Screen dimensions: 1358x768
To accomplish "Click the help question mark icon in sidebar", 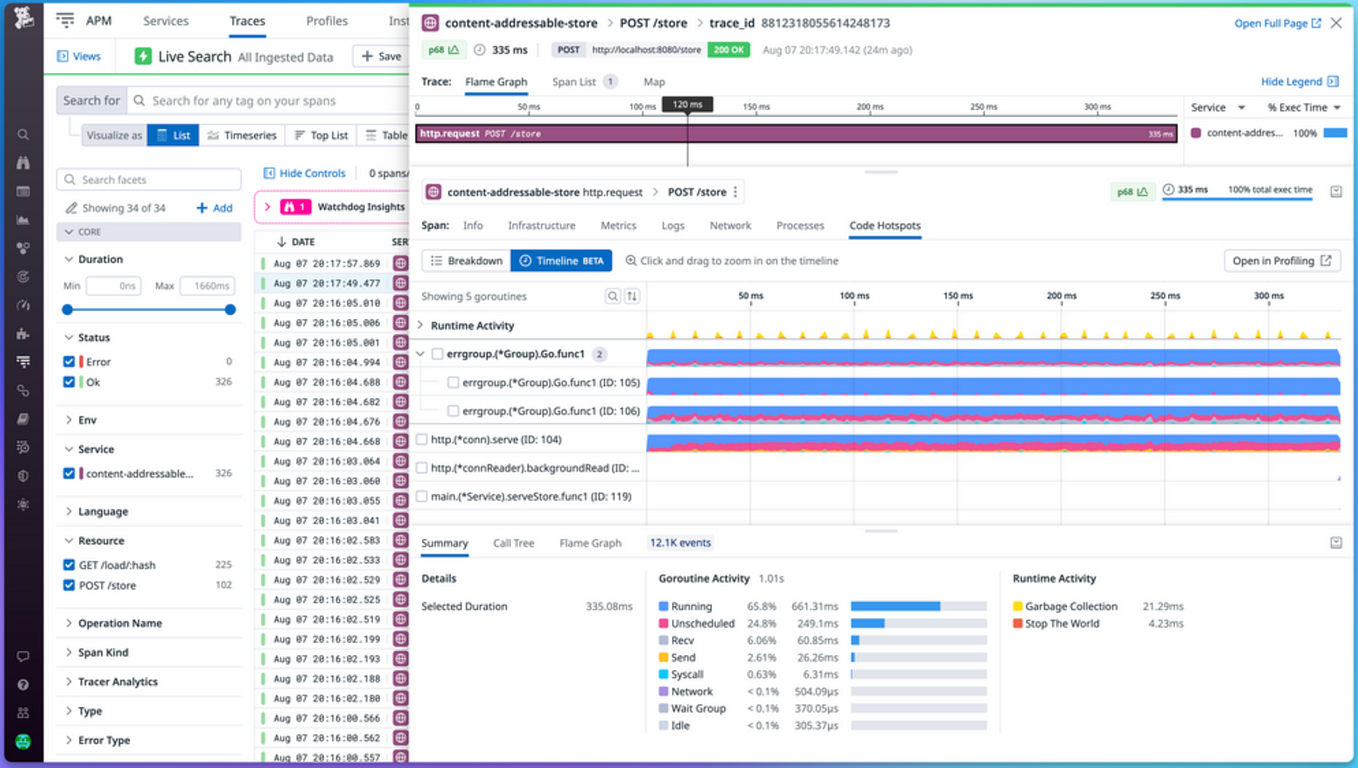I will [x=23, y=686].
